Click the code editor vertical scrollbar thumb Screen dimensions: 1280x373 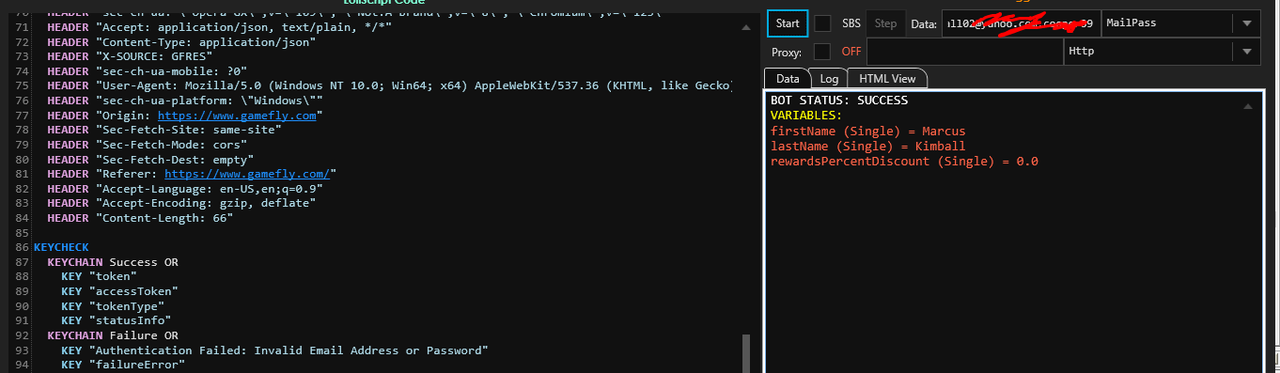745,354
